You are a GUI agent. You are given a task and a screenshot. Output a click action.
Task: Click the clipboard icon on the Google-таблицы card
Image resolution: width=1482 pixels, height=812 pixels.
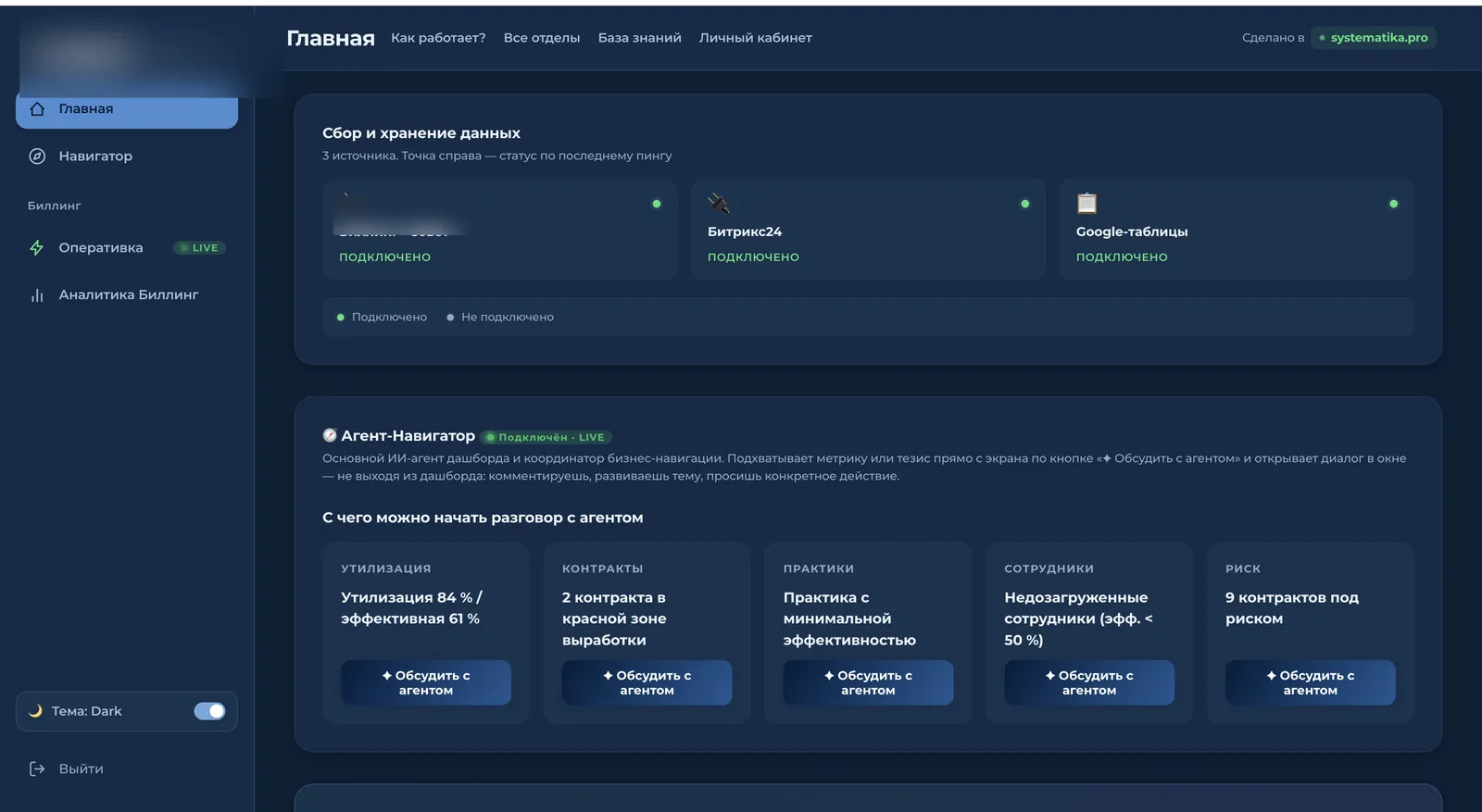point(1086,203)
